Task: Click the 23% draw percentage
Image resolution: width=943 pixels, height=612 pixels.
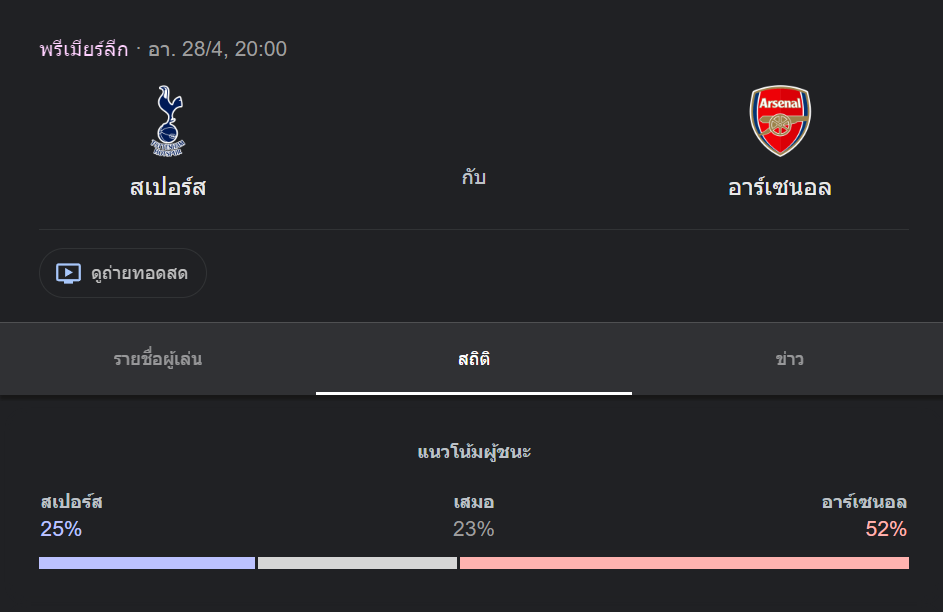Action: (x=474, y=529)
